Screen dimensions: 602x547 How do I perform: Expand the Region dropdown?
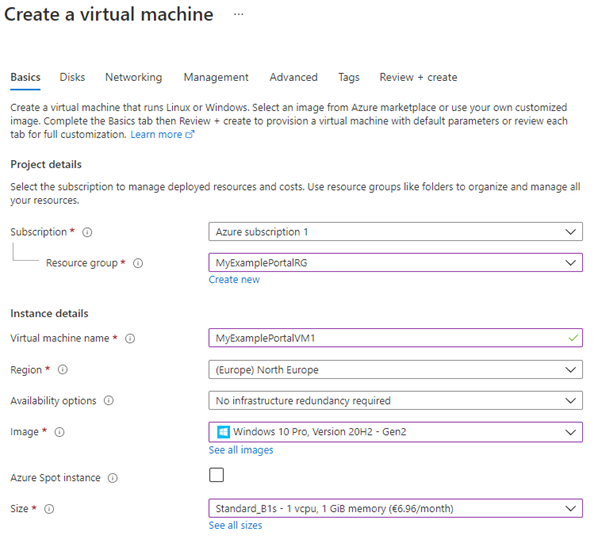pos(395,370)
